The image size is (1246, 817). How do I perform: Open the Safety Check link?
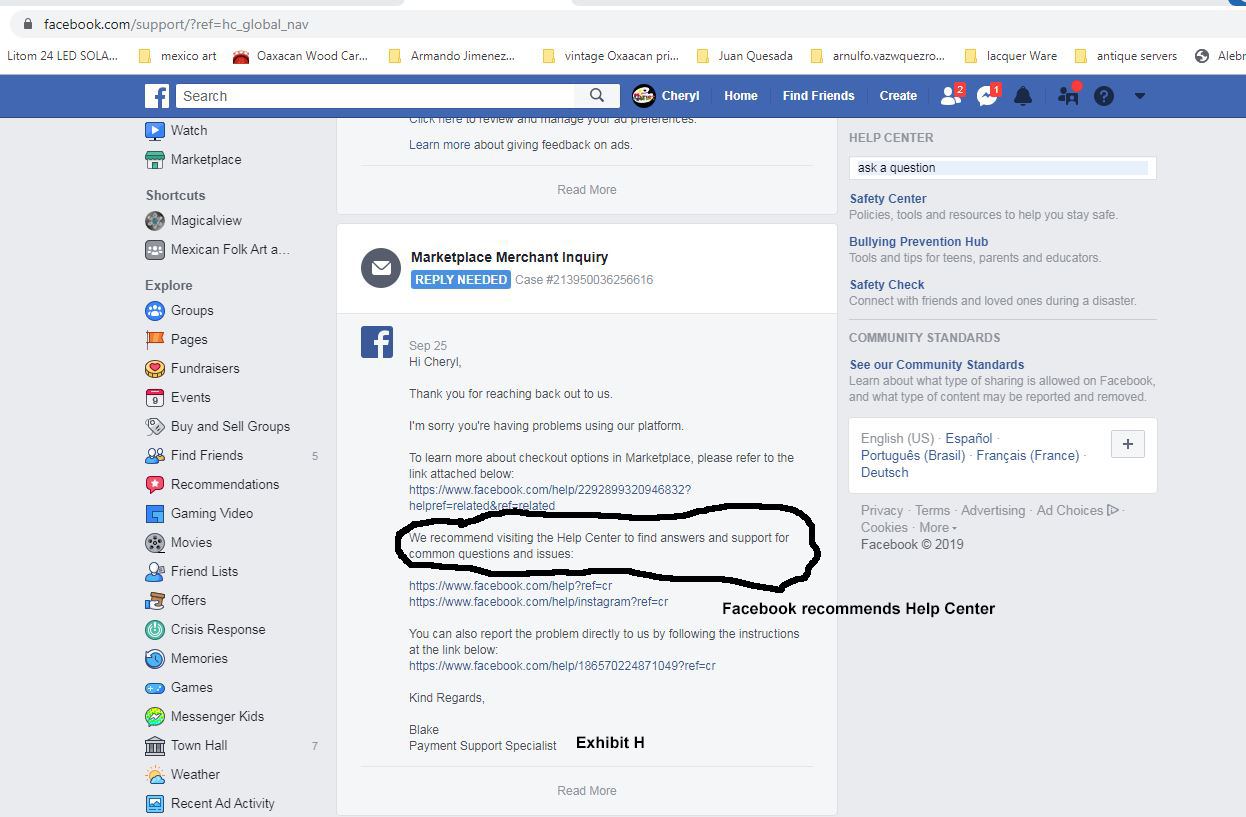click(887, 285)
